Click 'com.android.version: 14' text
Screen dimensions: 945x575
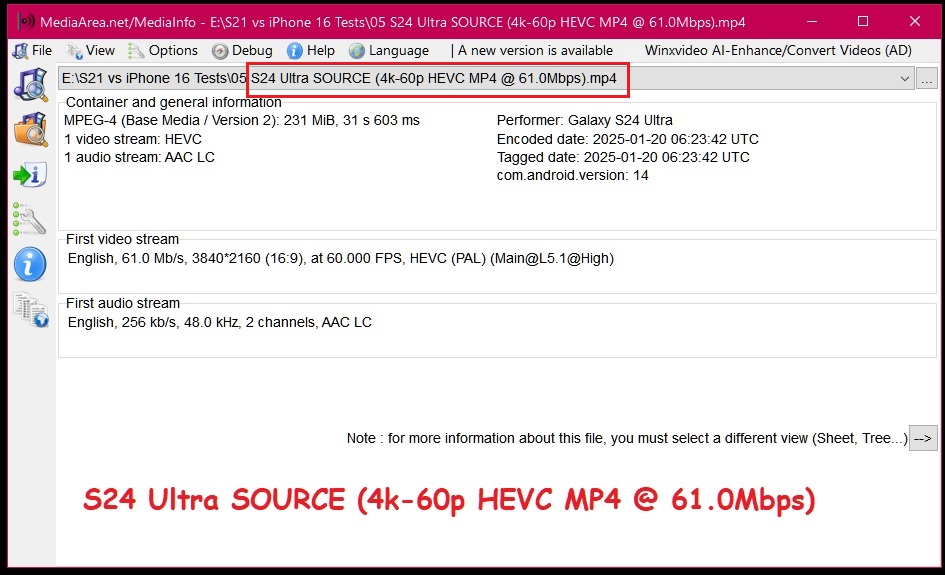[573, 175]
